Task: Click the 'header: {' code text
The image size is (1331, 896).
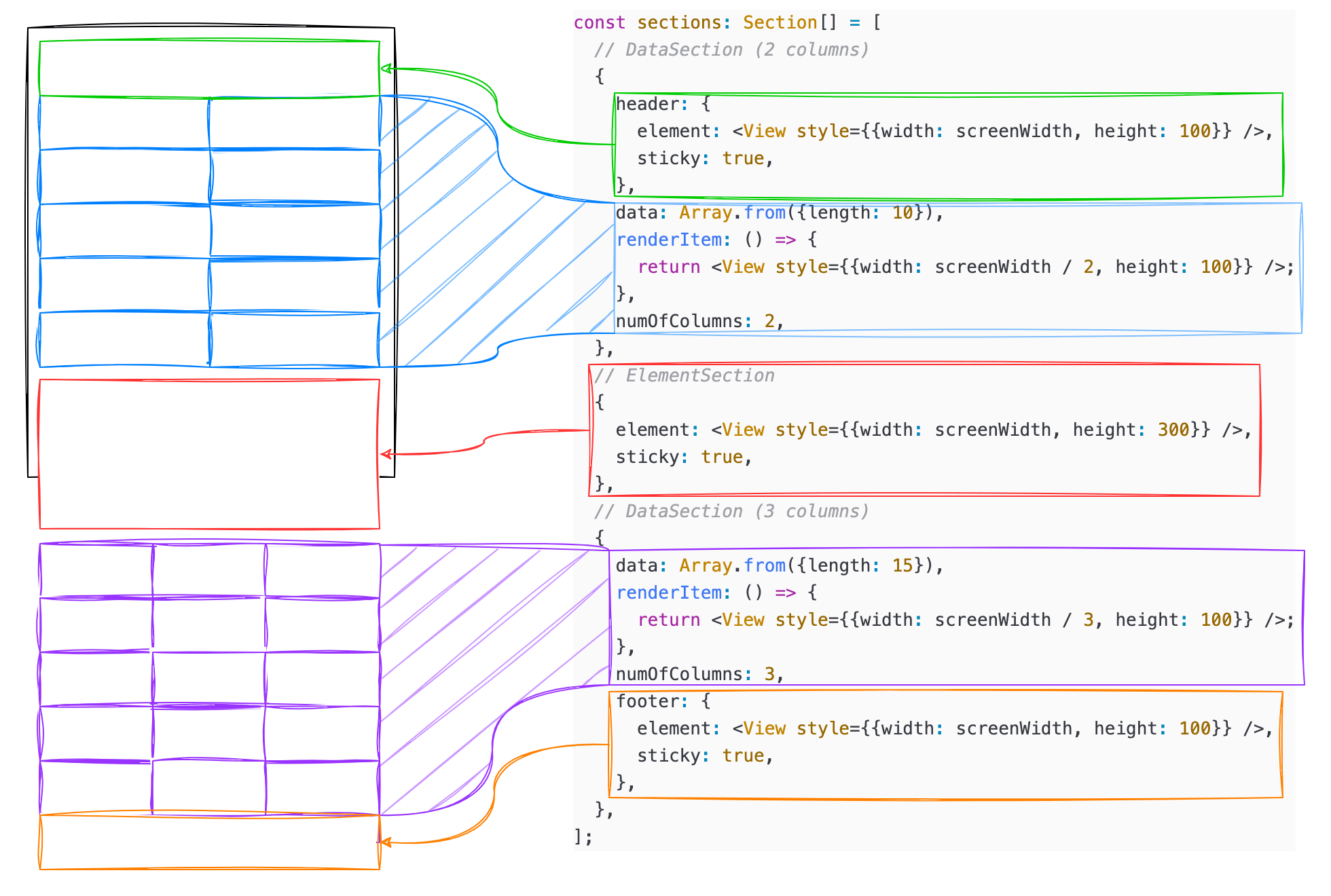Action: pos(663,104)
